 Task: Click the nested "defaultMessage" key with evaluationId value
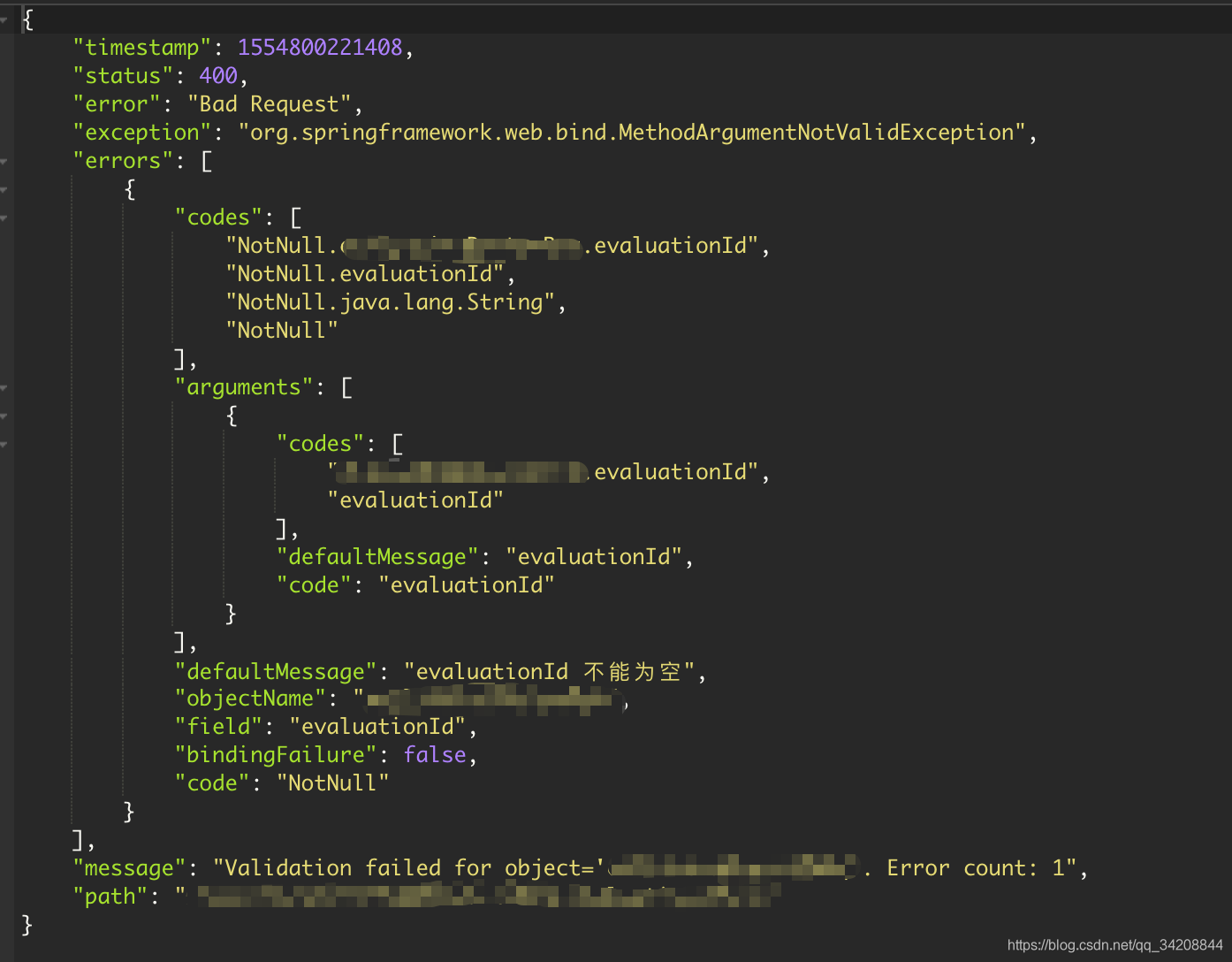[377, 557]
